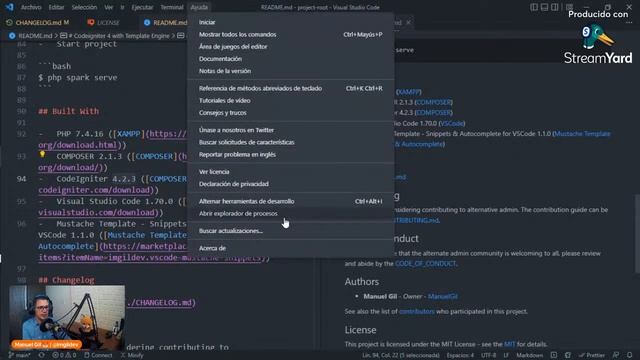The width and height of the screenshot is (640, 360).
Task: Click the Prettier status bar item
Action: 592,355
